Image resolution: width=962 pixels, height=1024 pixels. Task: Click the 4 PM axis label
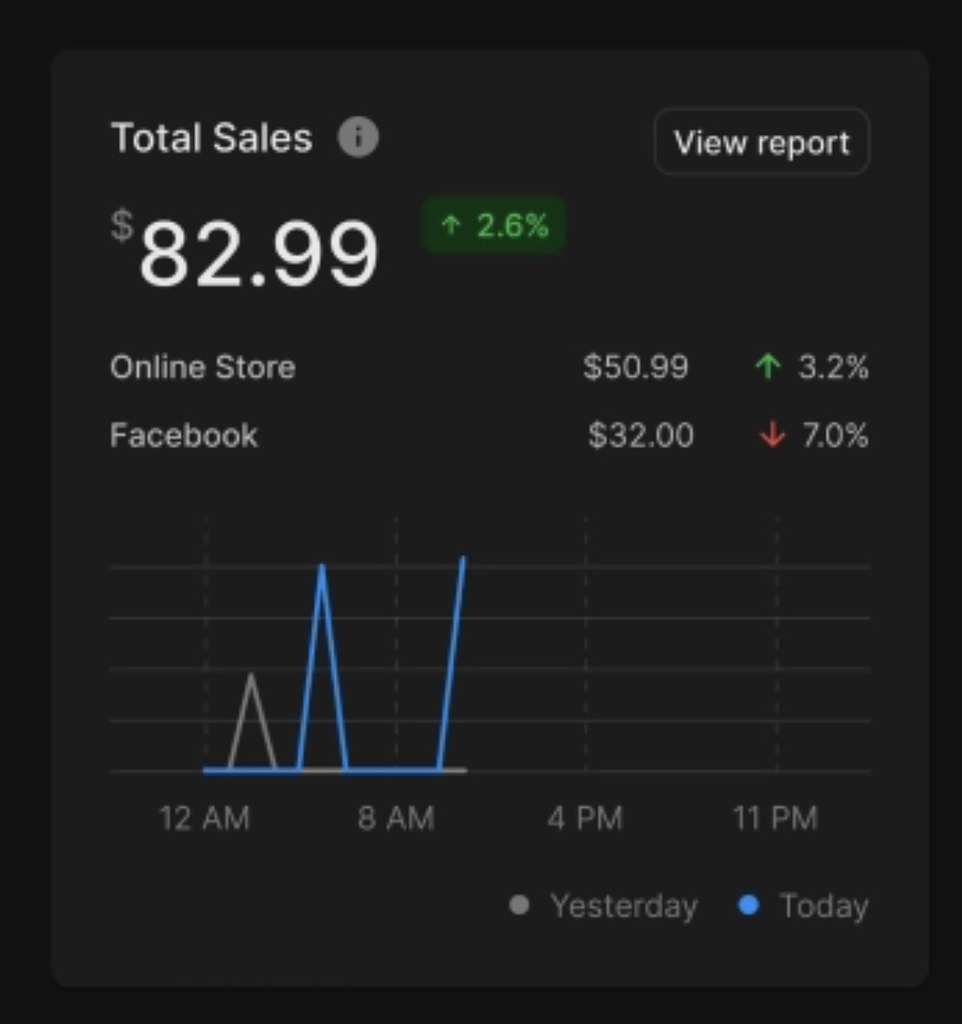(585, 818)
